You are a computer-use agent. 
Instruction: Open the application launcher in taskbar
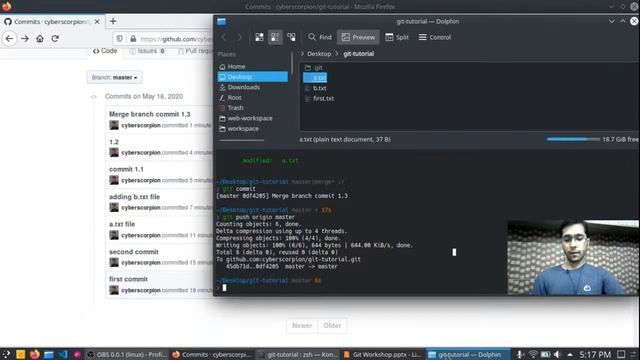(6, 354)
